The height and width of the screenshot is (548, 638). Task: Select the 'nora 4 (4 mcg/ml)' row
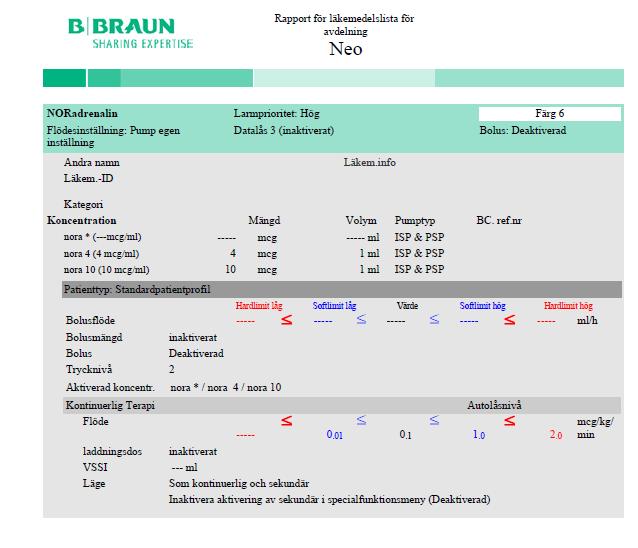click(x=254, y=253)
